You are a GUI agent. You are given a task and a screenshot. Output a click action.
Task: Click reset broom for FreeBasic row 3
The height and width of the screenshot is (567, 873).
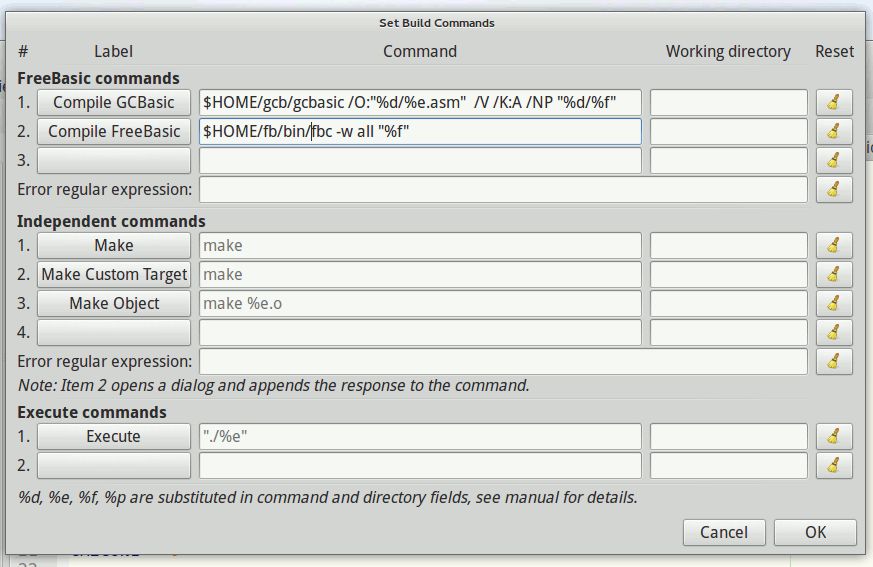pos(834,160)
